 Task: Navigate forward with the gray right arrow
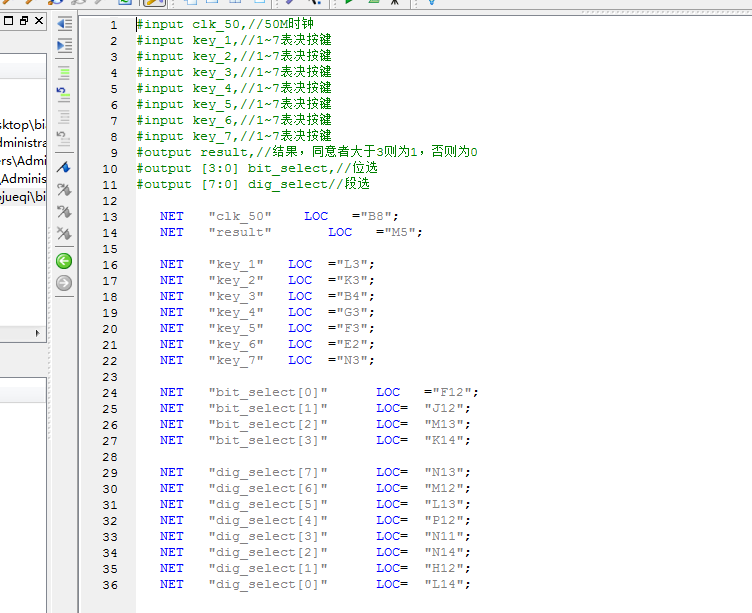tap(64, 283)
